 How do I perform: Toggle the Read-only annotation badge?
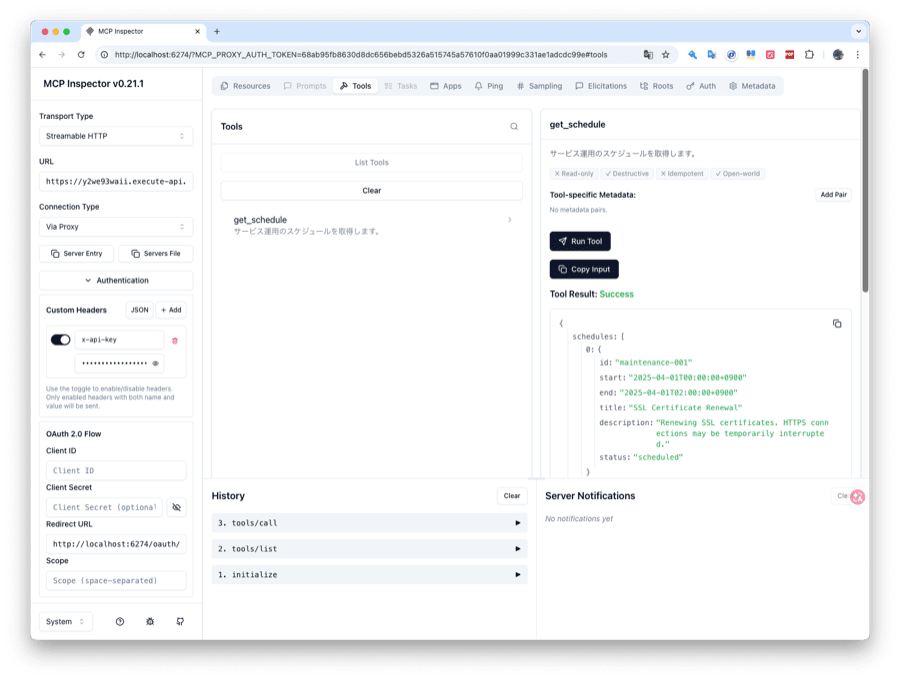pos(574,174)
